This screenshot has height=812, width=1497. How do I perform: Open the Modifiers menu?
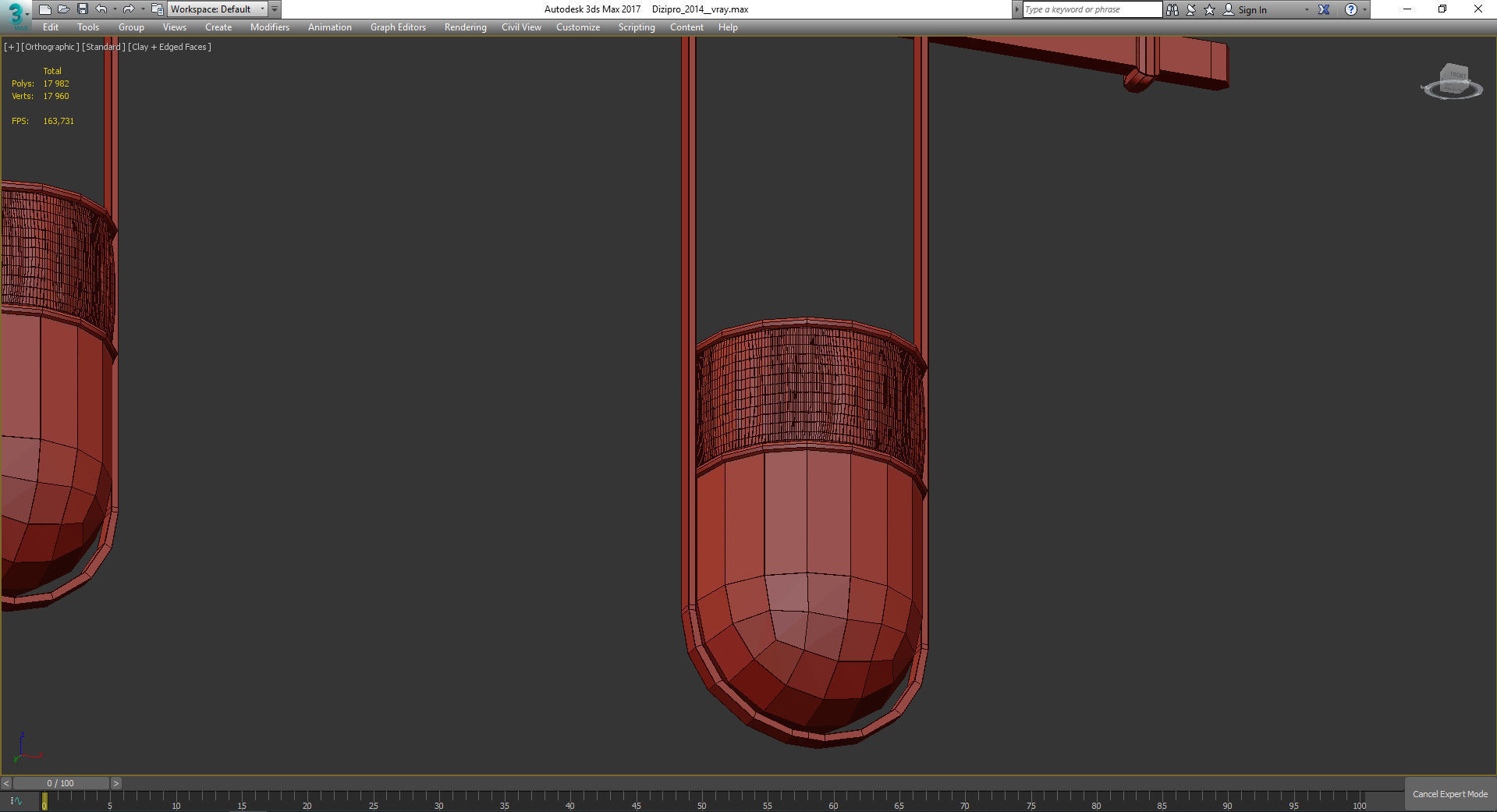(270, 27)
